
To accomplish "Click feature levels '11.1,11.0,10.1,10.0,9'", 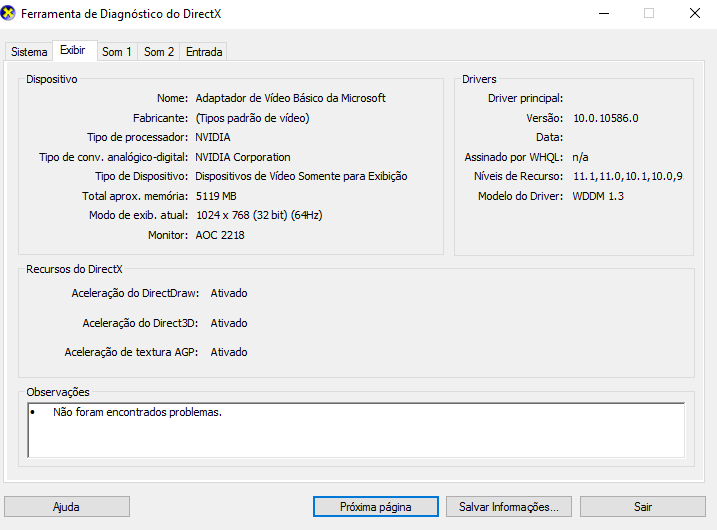I will 628,176.
